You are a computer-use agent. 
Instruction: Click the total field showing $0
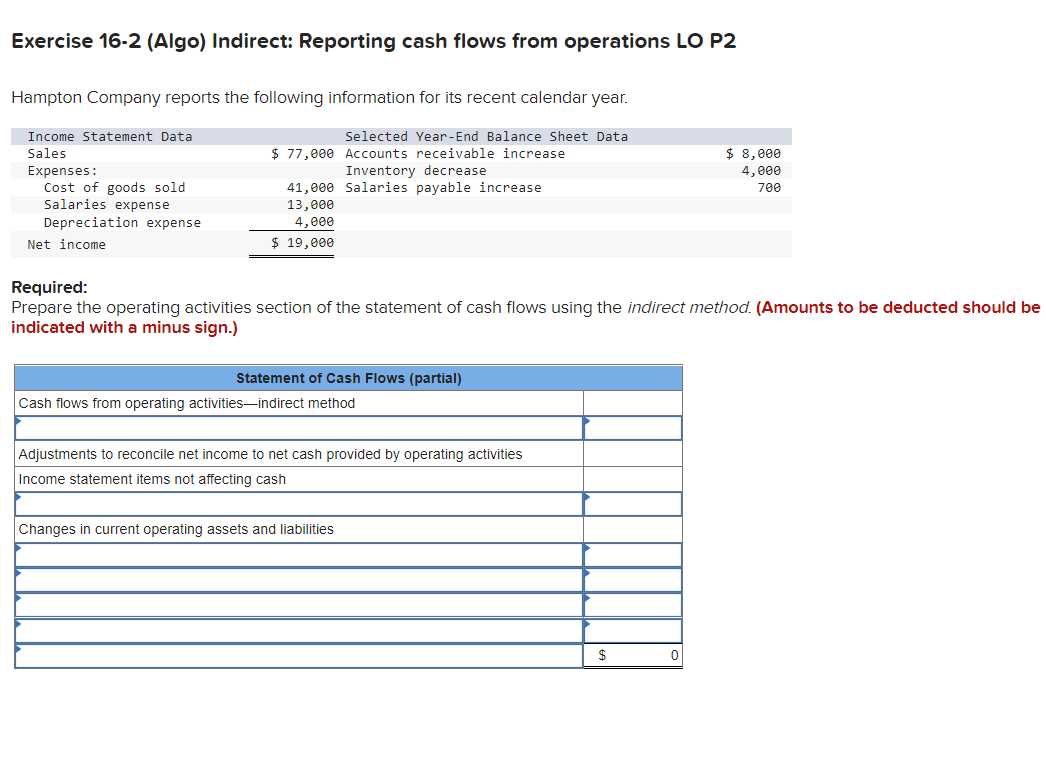click(632, 655)
